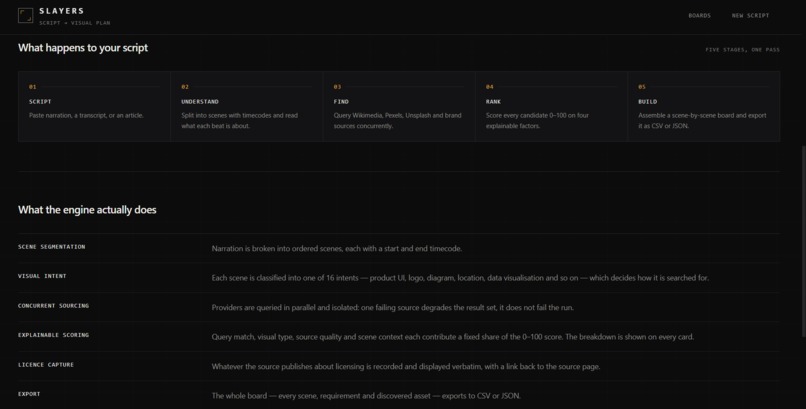Click the 'What the engine actually does' heading
Viewport: 806px width, 409px height.
[x=87, y=210]
